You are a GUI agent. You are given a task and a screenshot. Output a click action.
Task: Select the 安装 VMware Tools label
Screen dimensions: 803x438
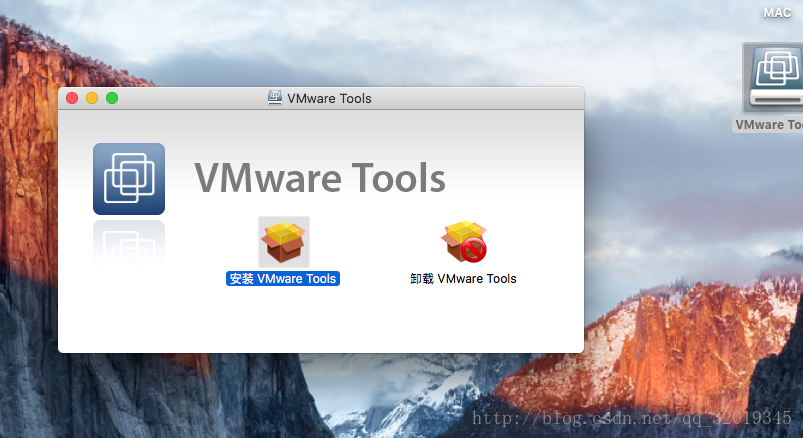click(283, 279)
